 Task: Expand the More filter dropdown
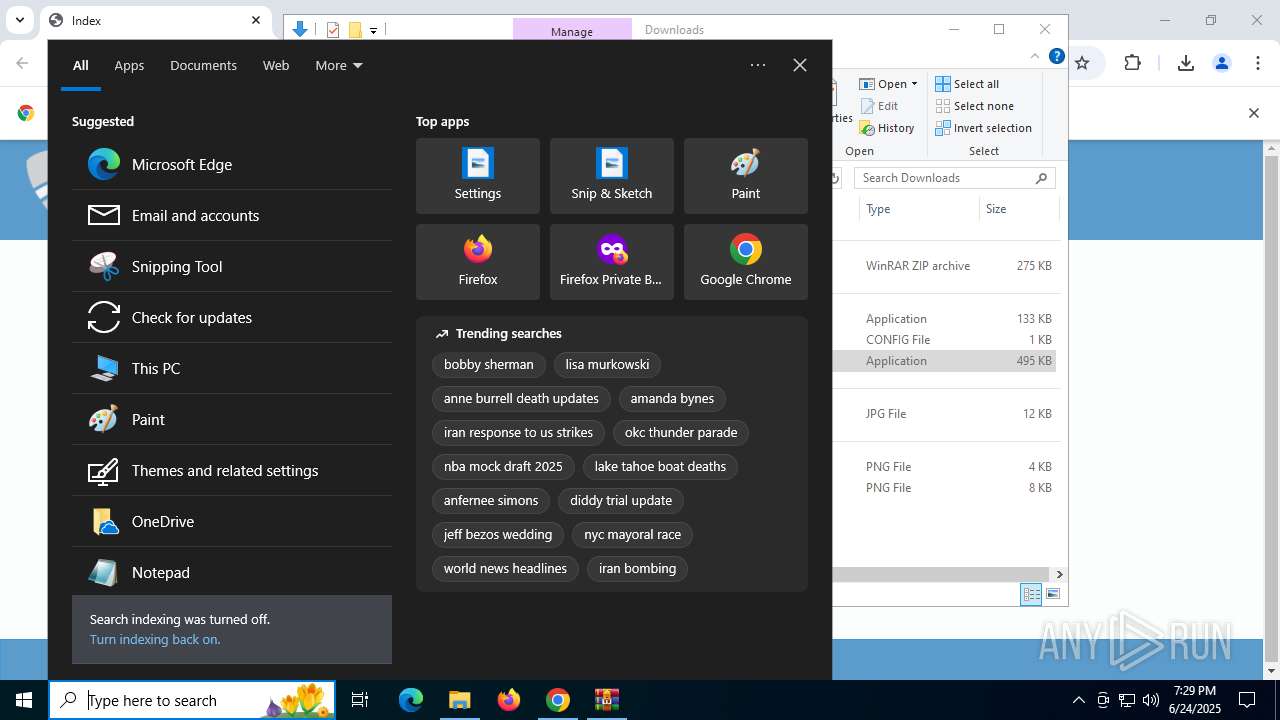pyautogui.click(x=339, y=65)
